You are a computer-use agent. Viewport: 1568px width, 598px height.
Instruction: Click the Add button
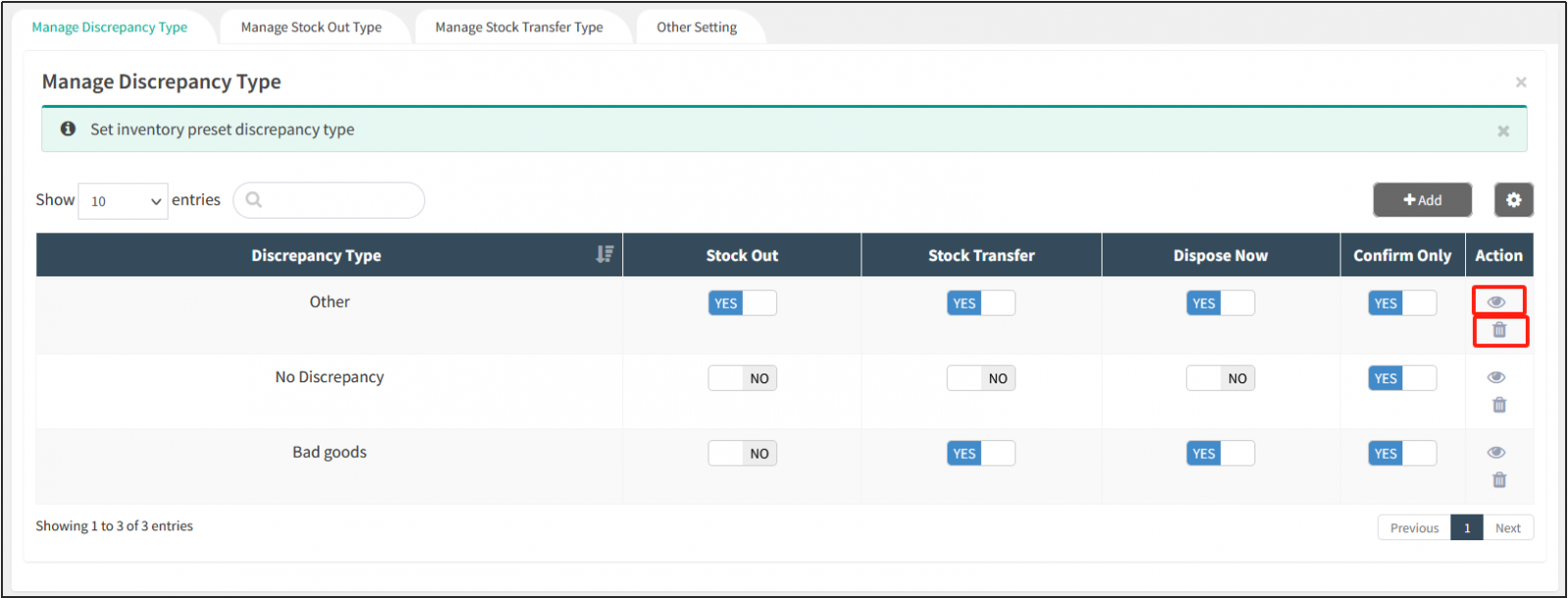(1422, 200)
